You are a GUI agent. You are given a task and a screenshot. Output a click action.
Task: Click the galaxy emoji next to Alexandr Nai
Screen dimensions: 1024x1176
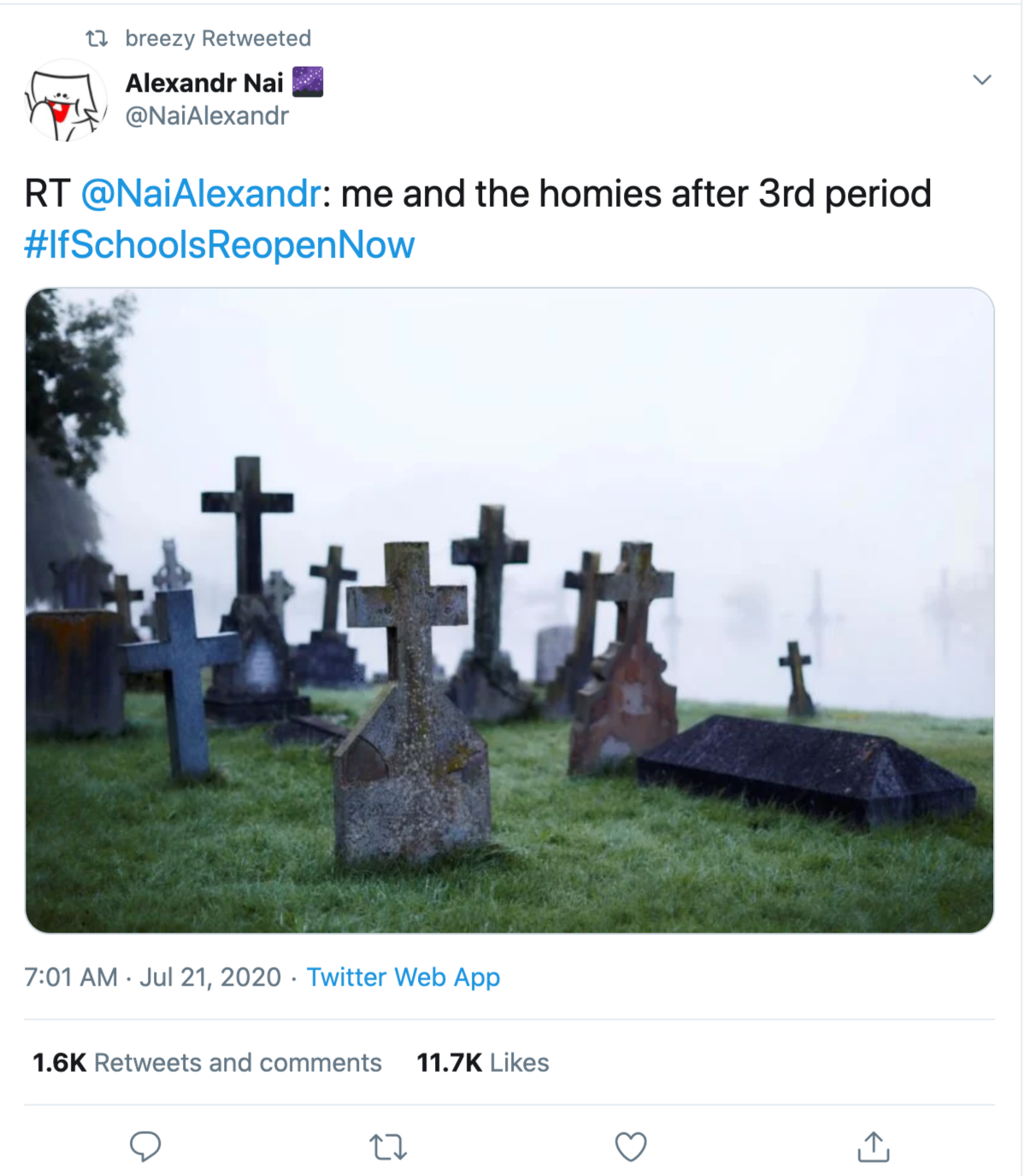tap(308, 82)
